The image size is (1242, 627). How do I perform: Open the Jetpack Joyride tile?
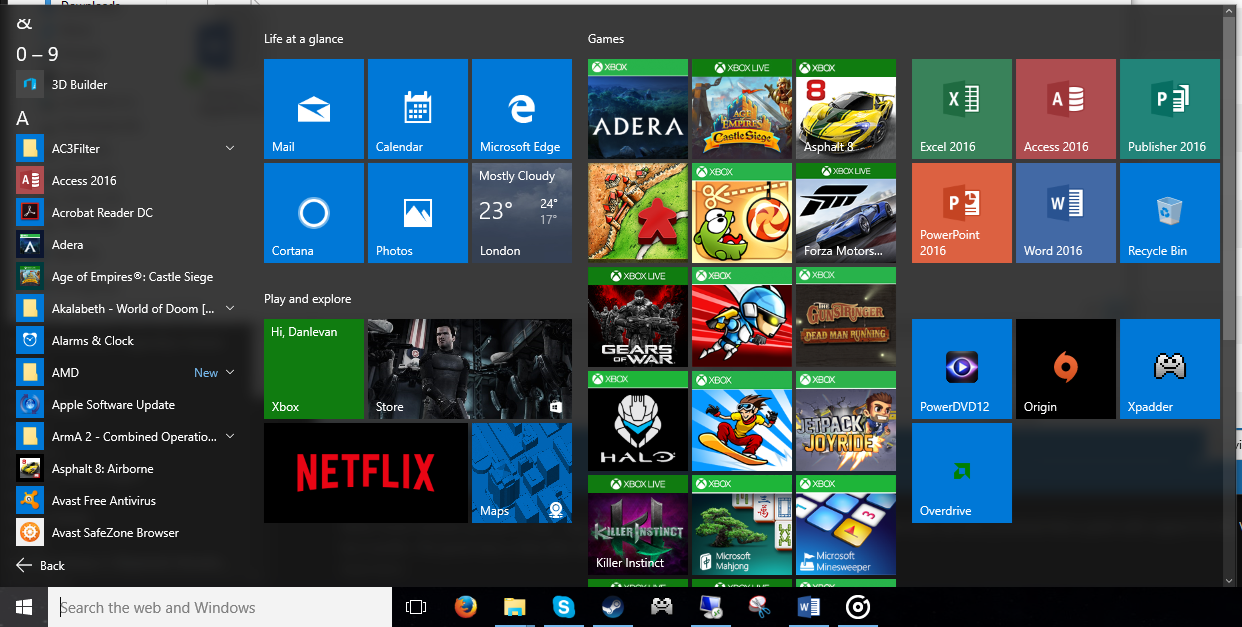pos(846,421)
